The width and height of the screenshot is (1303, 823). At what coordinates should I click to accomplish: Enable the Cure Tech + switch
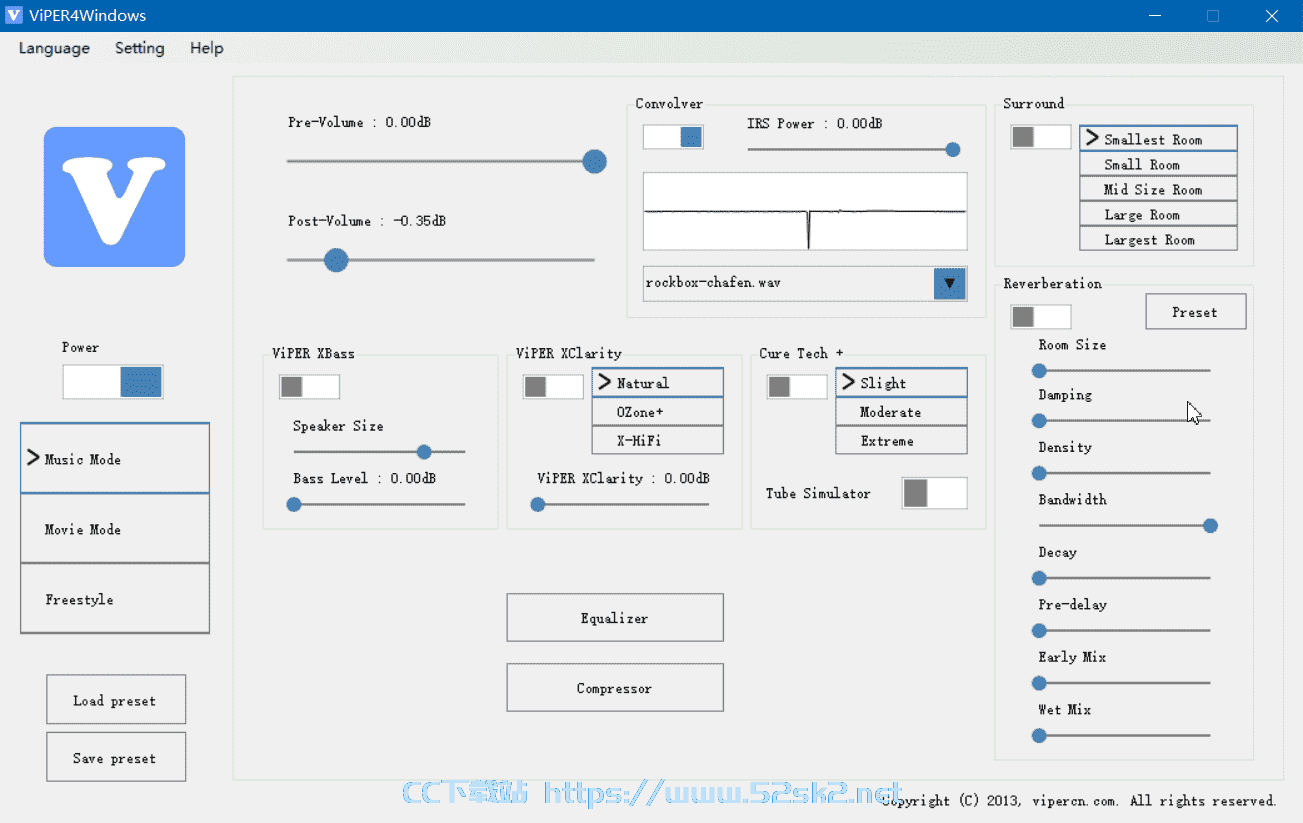tap(797, 386)
